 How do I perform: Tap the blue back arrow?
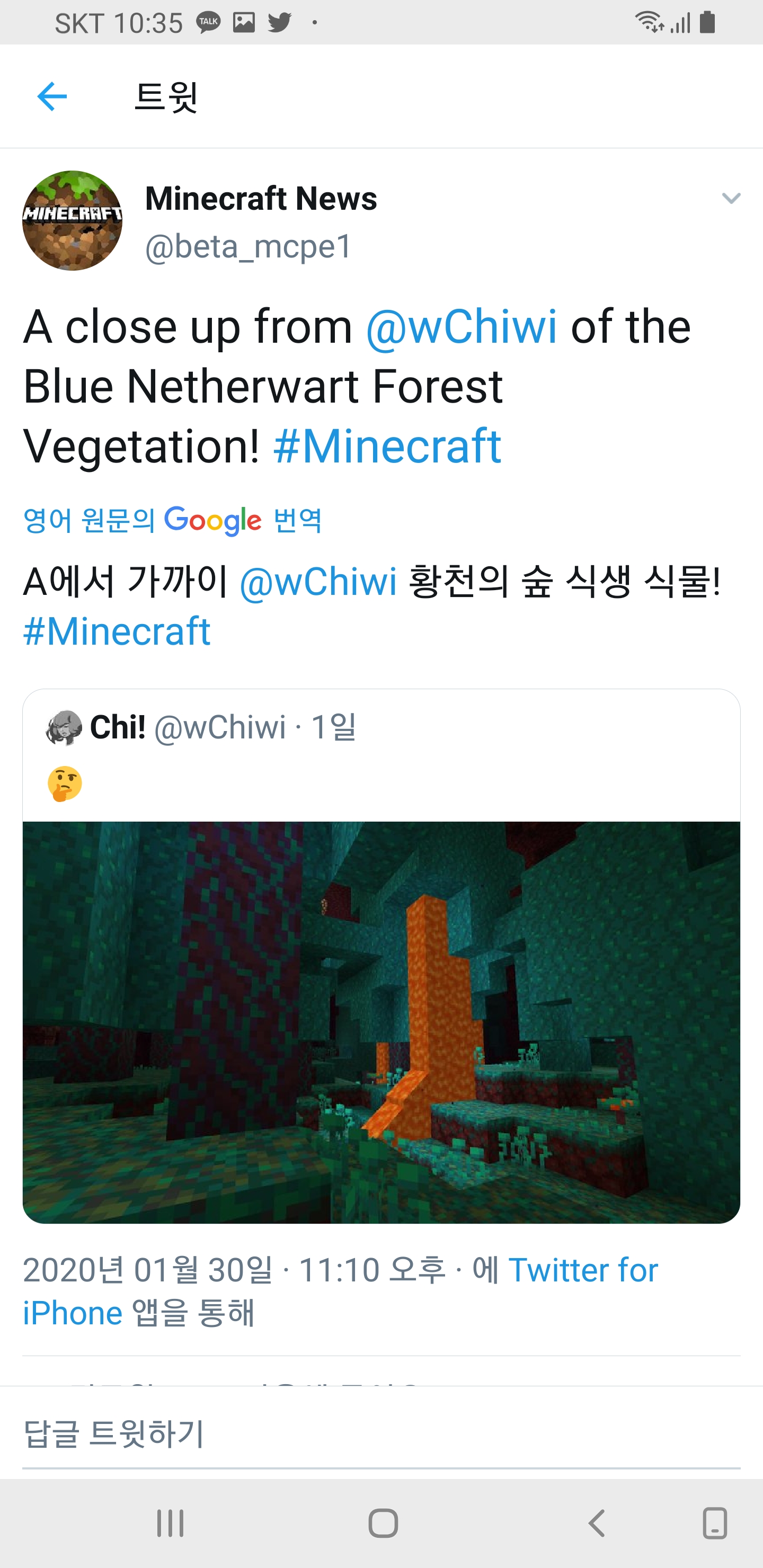52,97
